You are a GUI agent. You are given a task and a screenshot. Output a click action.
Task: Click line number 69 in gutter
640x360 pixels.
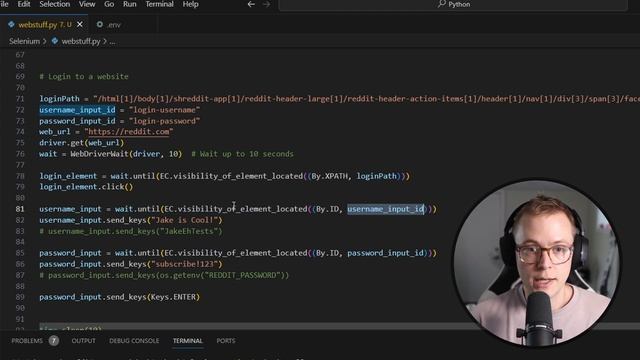click(20, 77)
